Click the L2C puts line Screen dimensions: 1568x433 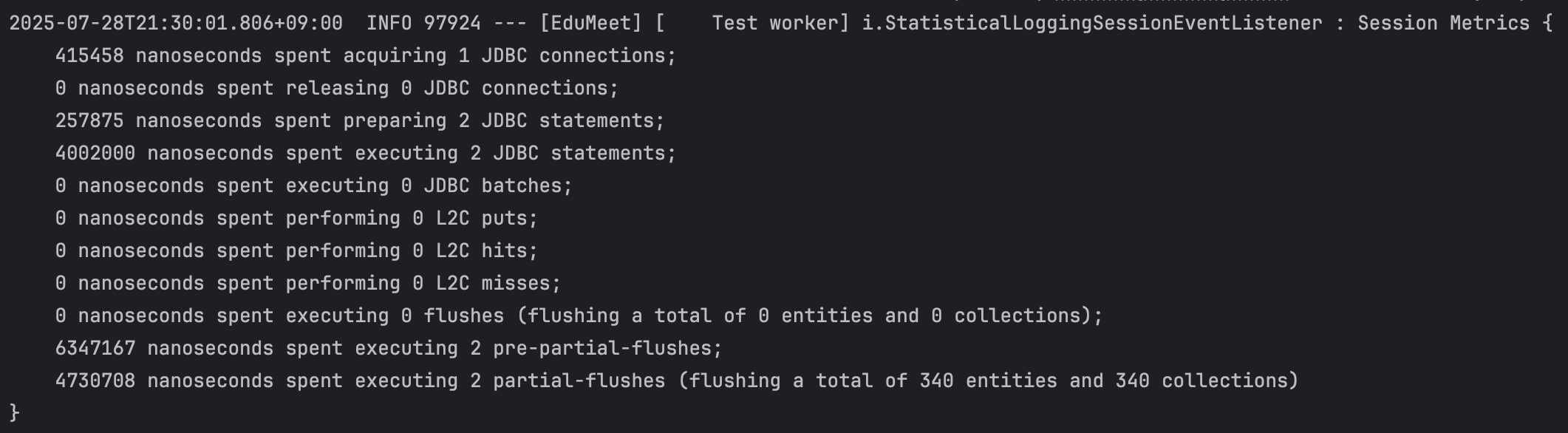pyautogui.click(x=296, y=219)
